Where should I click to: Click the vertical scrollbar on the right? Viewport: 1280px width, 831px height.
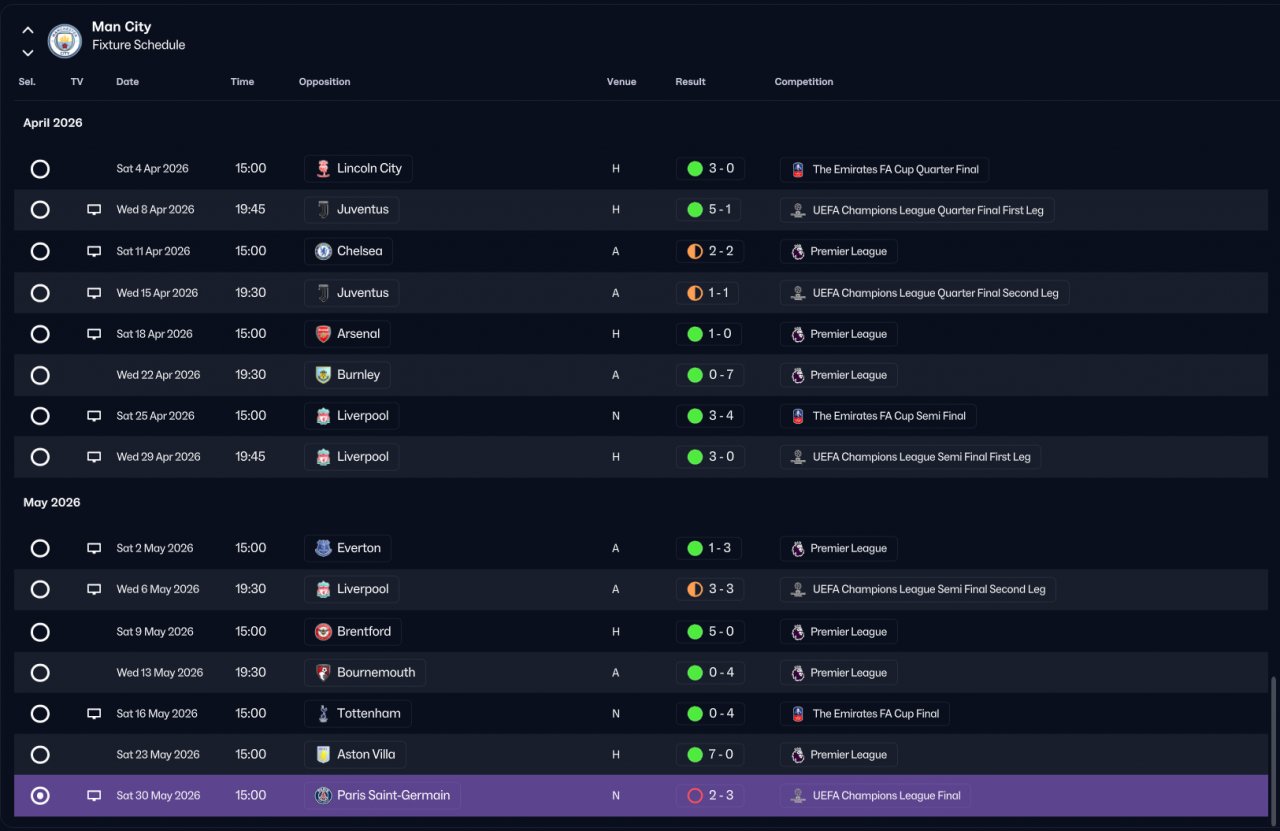coord(1273,747)
